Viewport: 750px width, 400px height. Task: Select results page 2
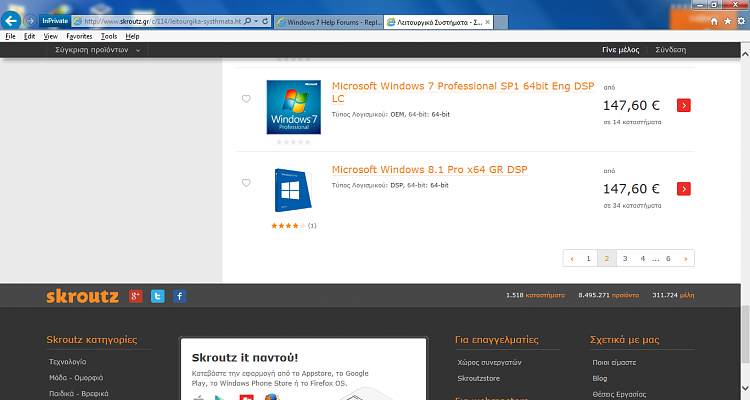607,258
